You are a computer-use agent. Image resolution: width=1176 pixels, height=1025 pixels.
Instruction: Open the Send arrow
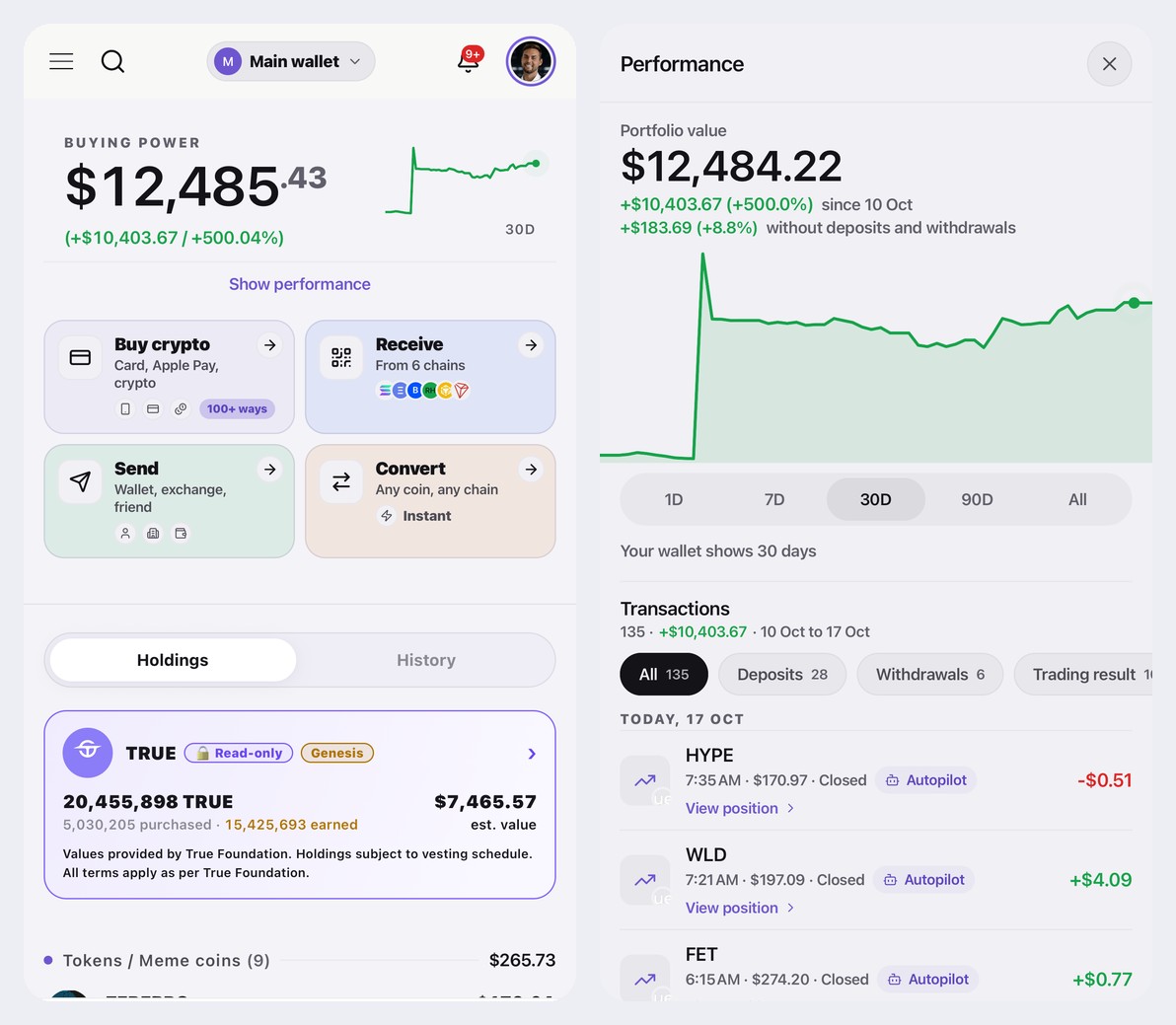coord(270,470)
